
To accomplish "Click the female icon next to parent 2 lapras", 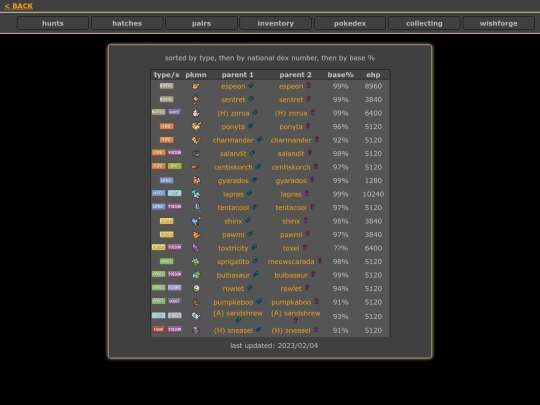I will [x=307, y=193].
